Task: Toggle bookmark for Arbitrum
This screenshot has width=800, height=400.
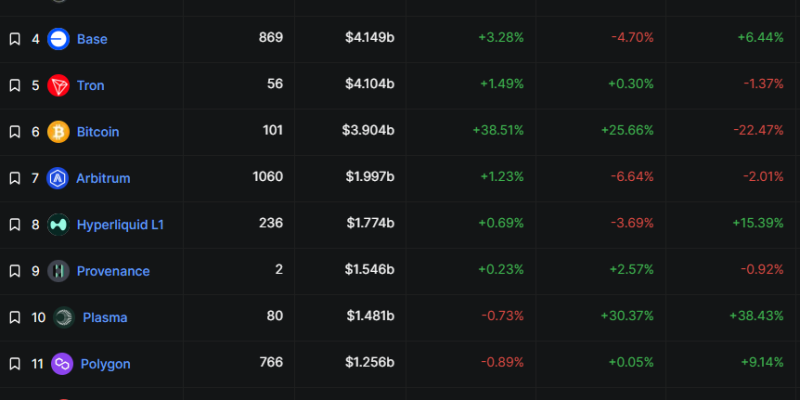Action: pos(15,178)
